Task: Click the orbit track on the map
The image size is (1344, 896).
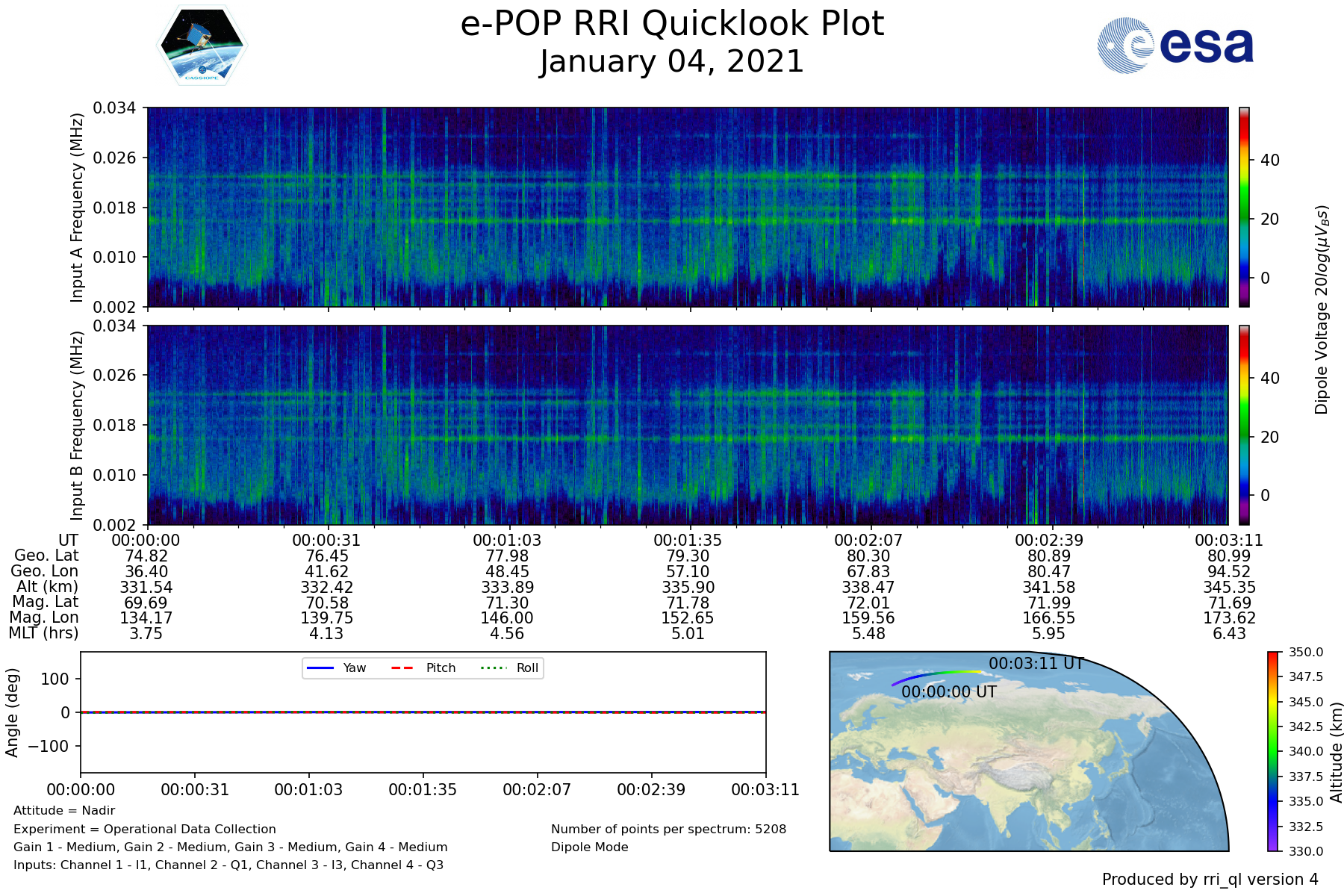Action: click(933, 674)
